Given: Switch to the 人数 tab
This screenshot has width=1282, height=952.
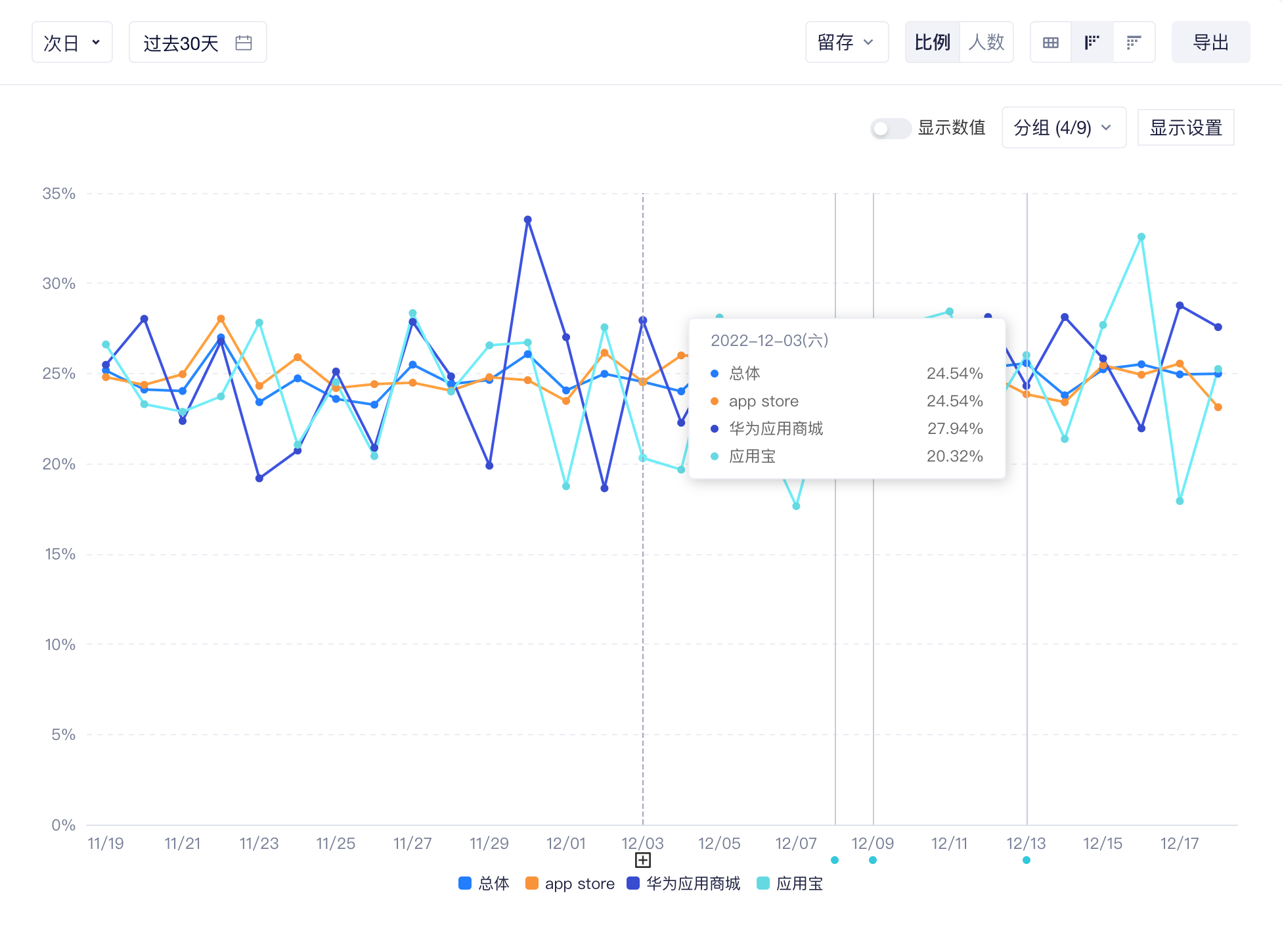Looking at the screenshot, I should [x=986, y=43].
